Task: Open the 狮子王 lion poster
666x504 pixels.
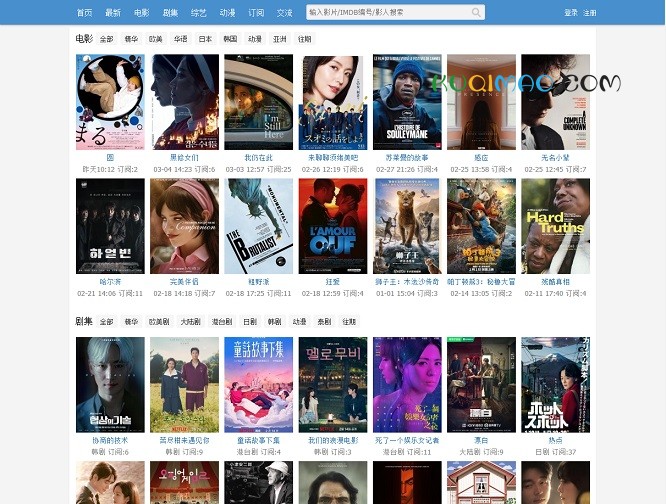Action: point(407,226)
